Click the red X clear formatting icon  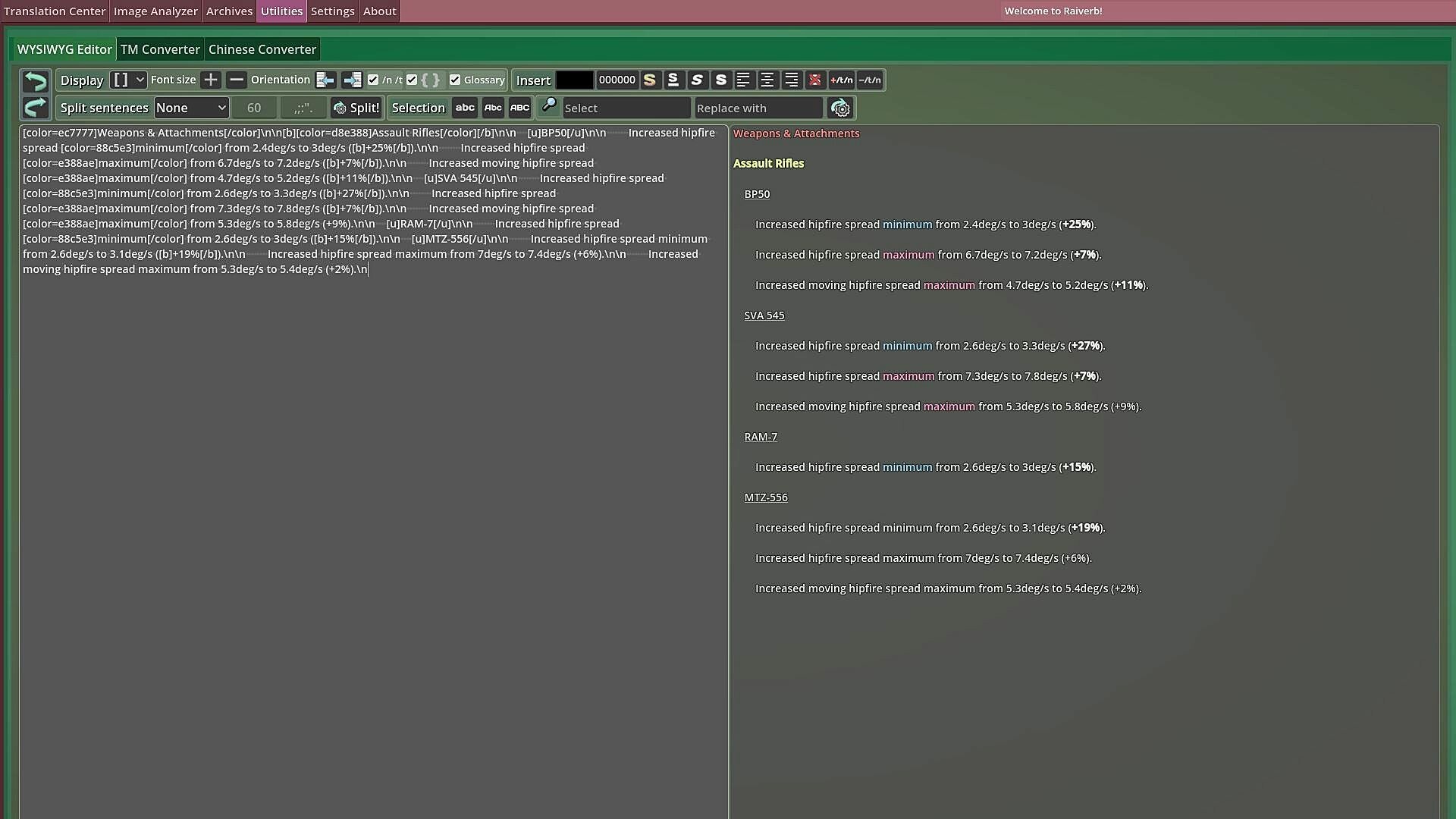(x=816, y=80)
